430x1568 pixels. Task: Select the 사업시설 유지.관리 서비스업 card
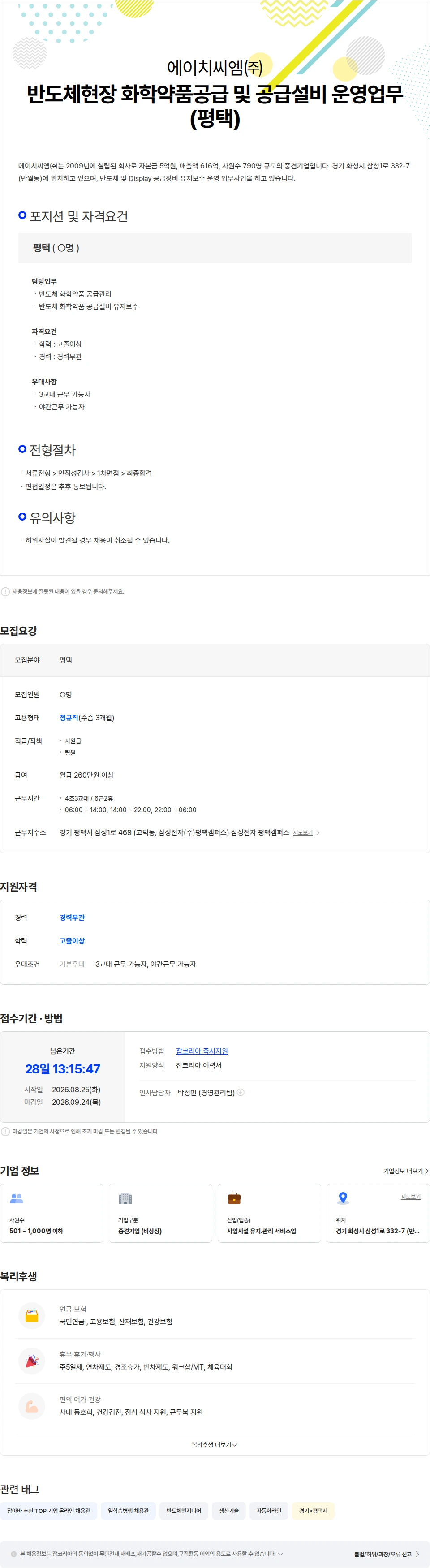(x=270, y=1213)
